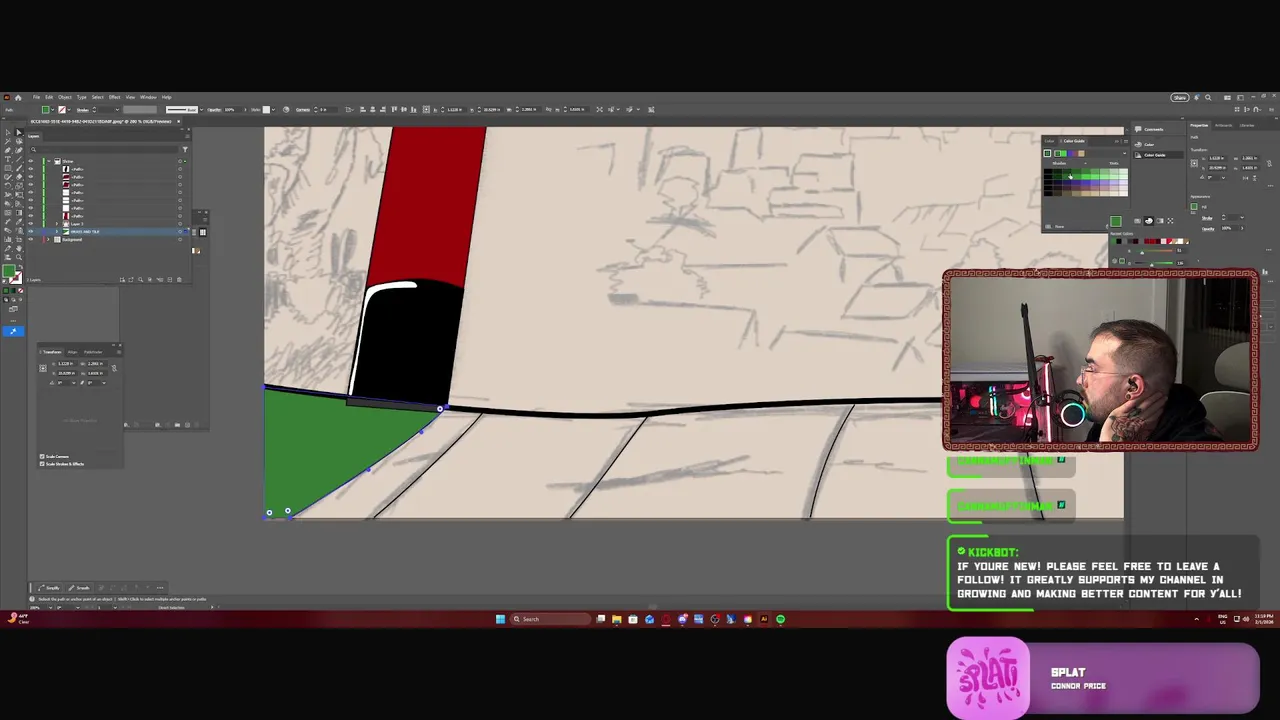Click the Layers panel filter funnel icon
1280x720 pixels.
tap(185, 150)
